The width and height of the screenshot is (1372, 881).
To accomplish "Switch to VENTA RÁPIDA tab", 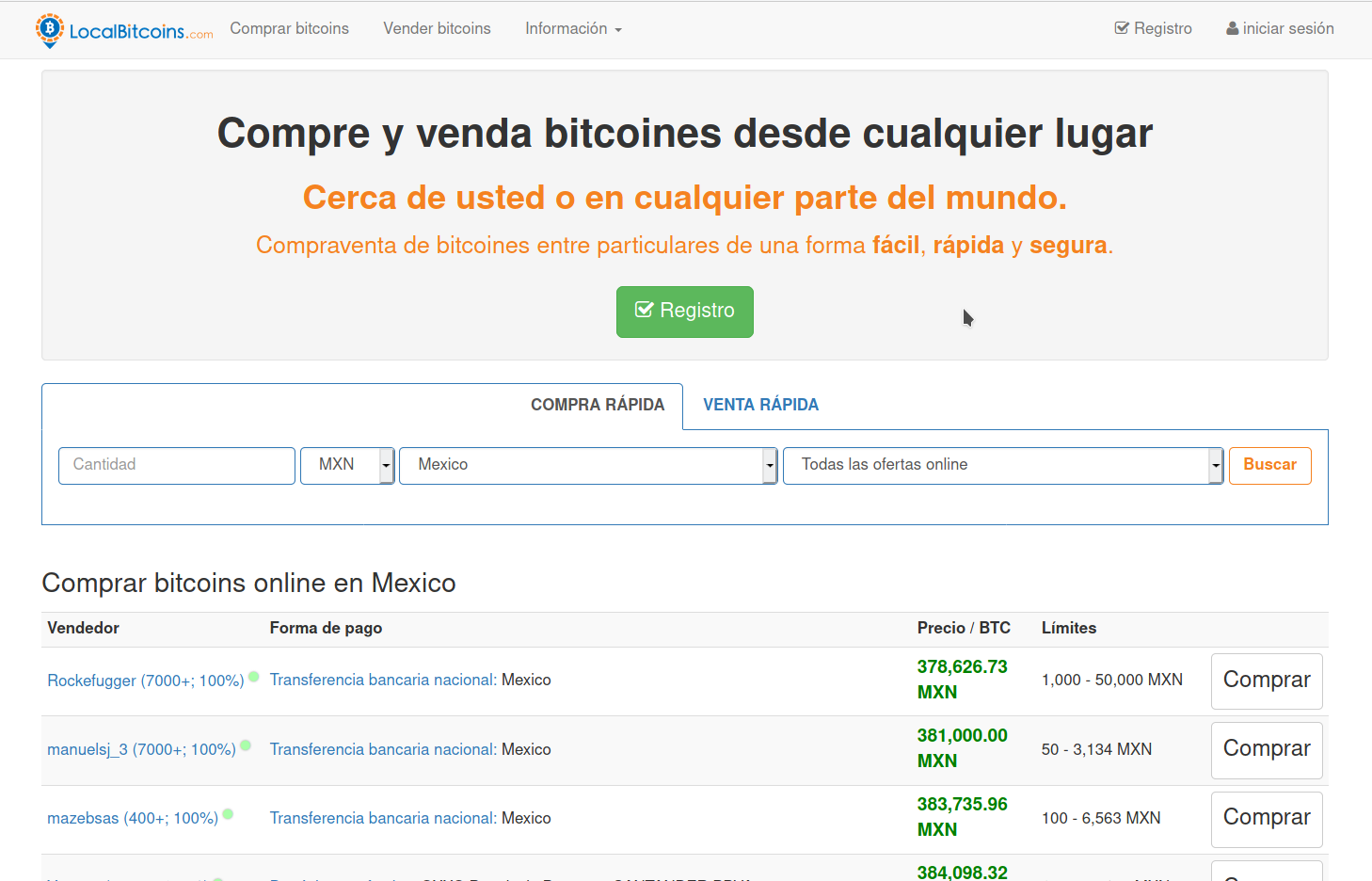I will click(x=760, y=405).
